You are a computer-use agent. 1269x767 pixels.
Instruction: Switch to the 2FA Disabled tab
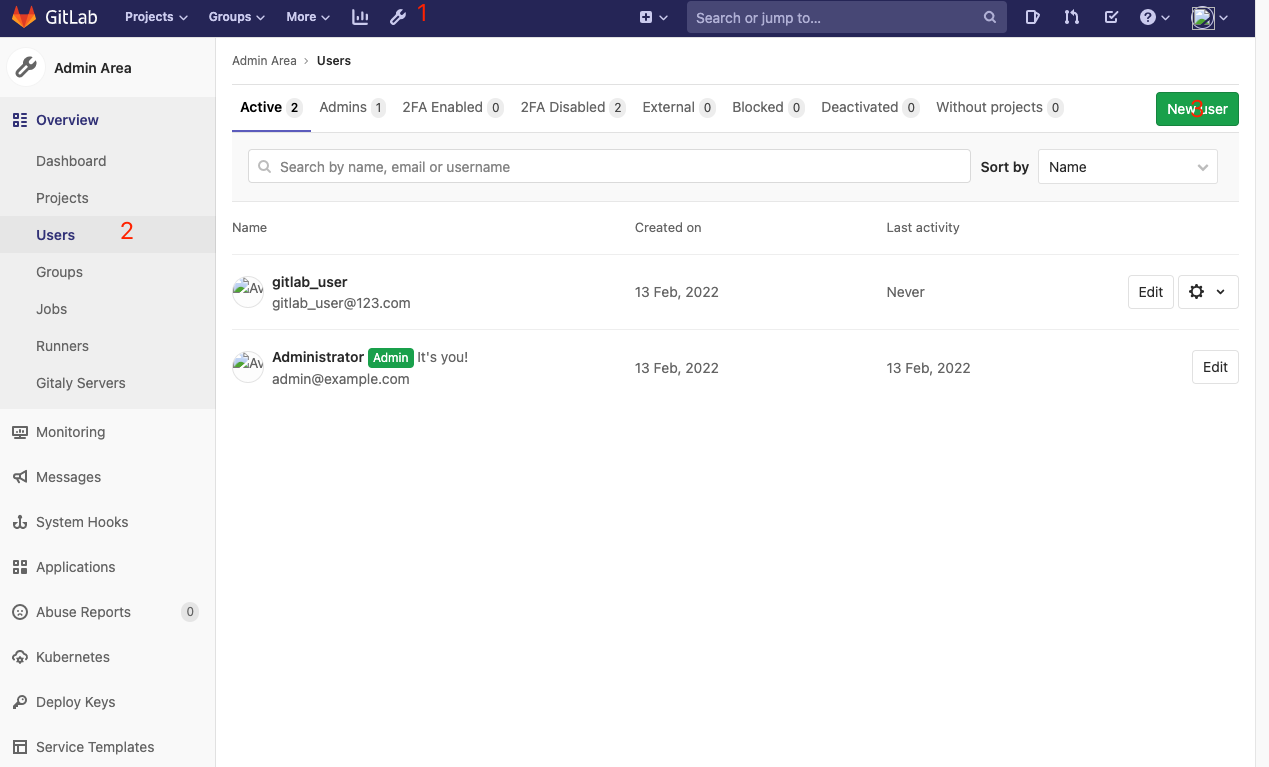point(573,107)
